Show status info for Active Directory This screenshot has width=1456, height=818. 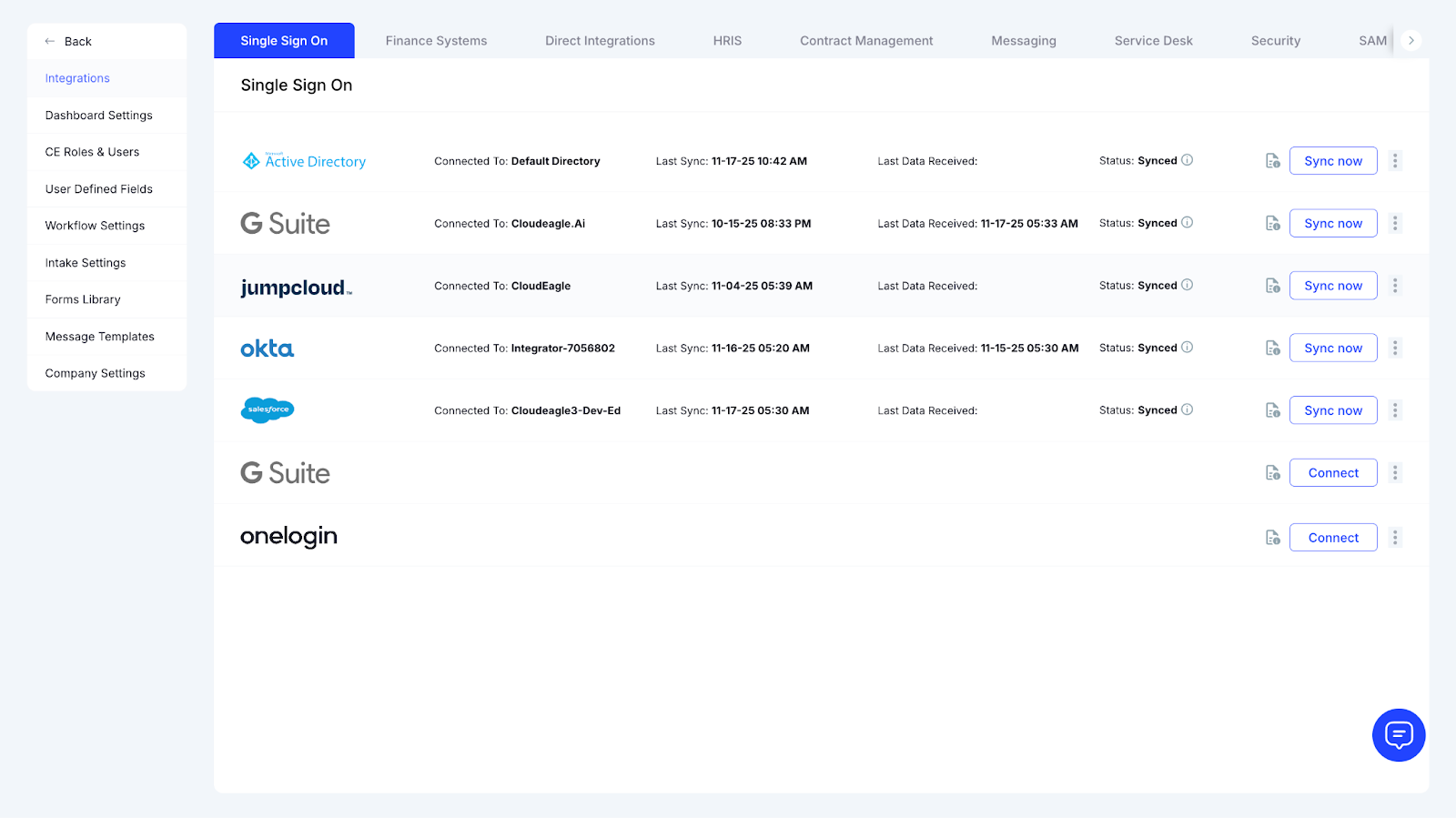coord(1188,160)
